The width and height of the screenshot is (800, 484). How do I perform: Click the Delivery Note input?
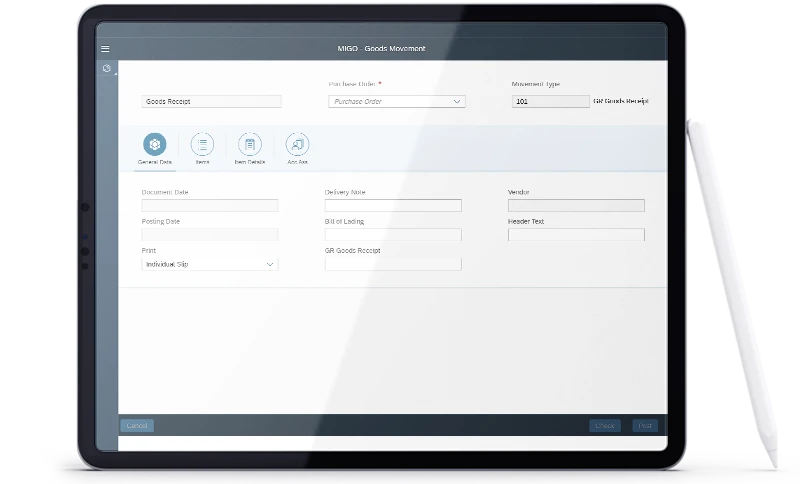pyautogui.click(x=393, y=206)
